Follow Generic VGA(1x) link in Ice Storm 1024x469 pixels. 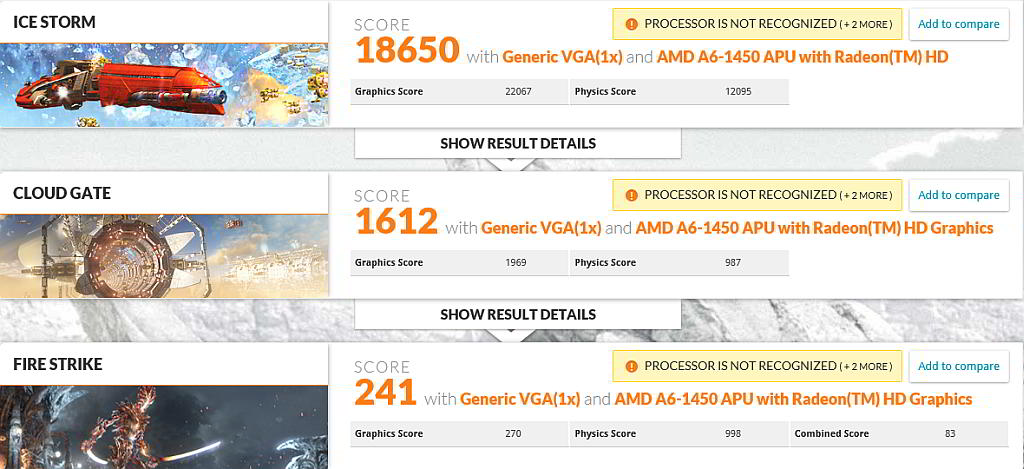point(562,57)
